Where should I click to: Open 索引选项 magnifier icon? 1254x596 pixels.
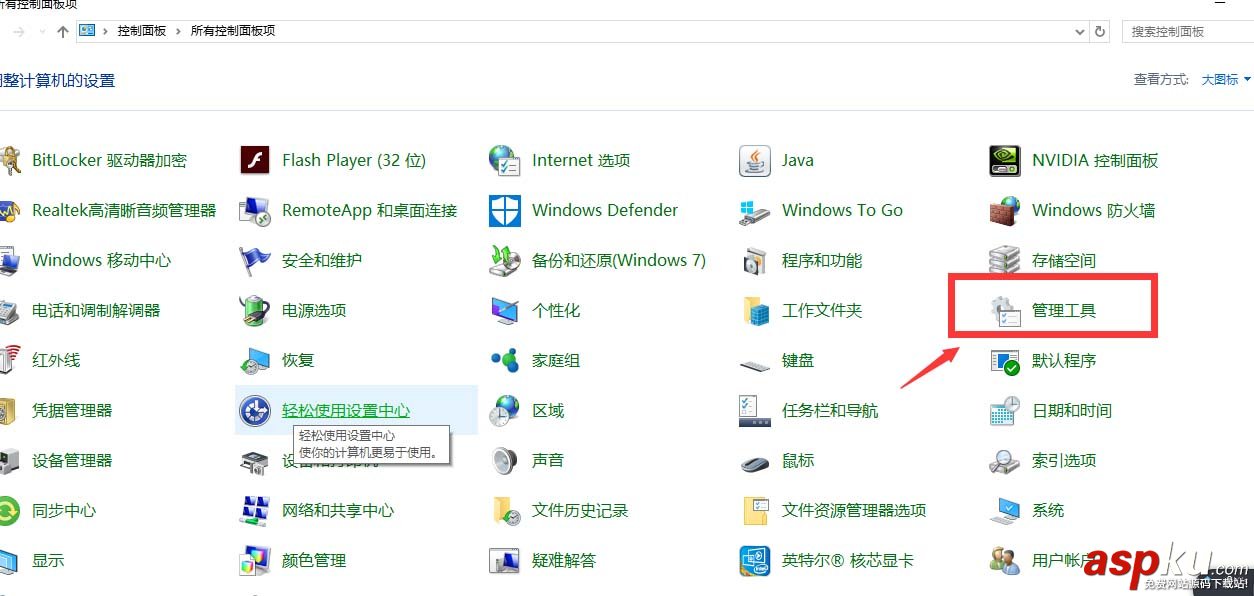click(1005, 460)
